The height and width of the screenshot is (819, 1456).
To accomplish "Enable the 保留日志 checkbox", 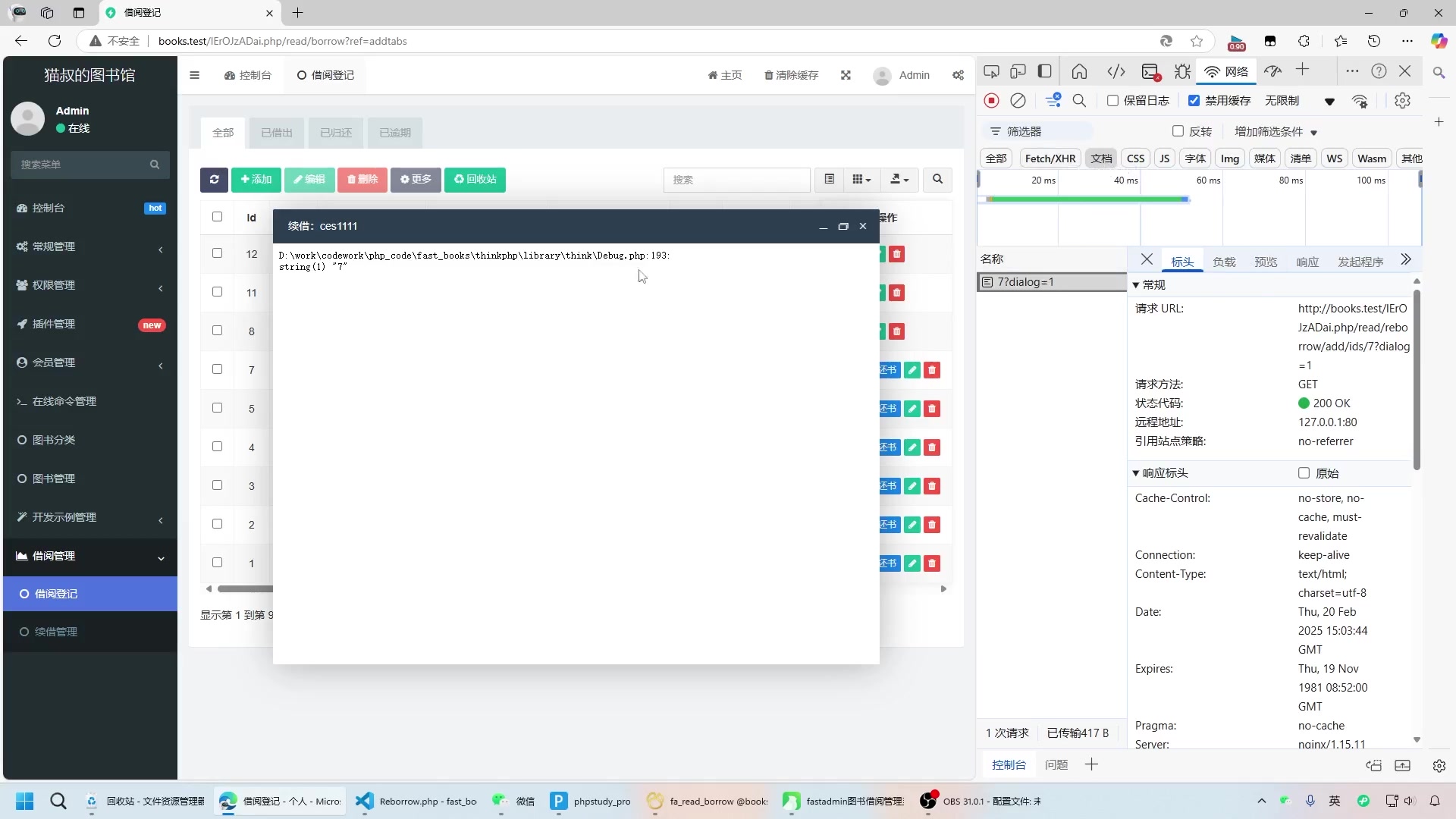I will coord(1112,101).
